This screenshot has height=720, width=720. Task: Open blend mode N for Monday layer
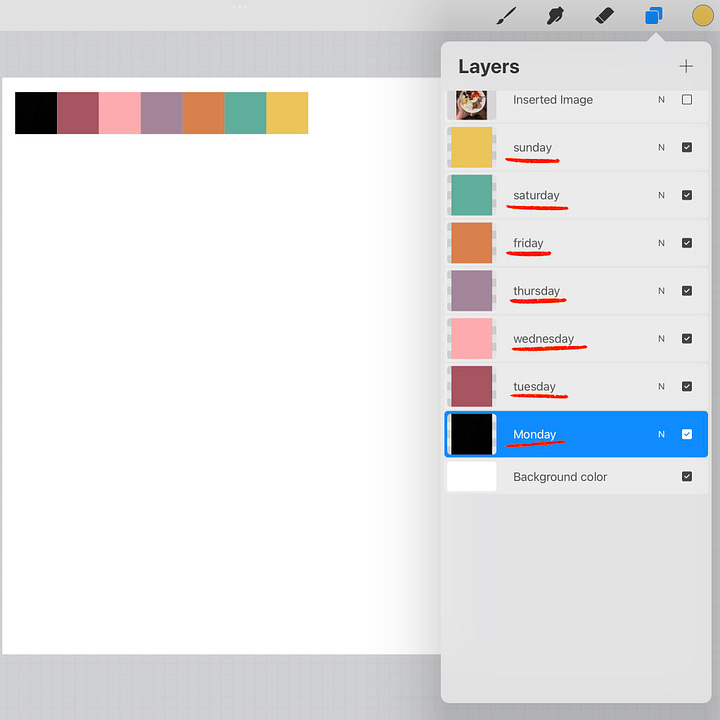pyautogui.click(x=661, y=434)
